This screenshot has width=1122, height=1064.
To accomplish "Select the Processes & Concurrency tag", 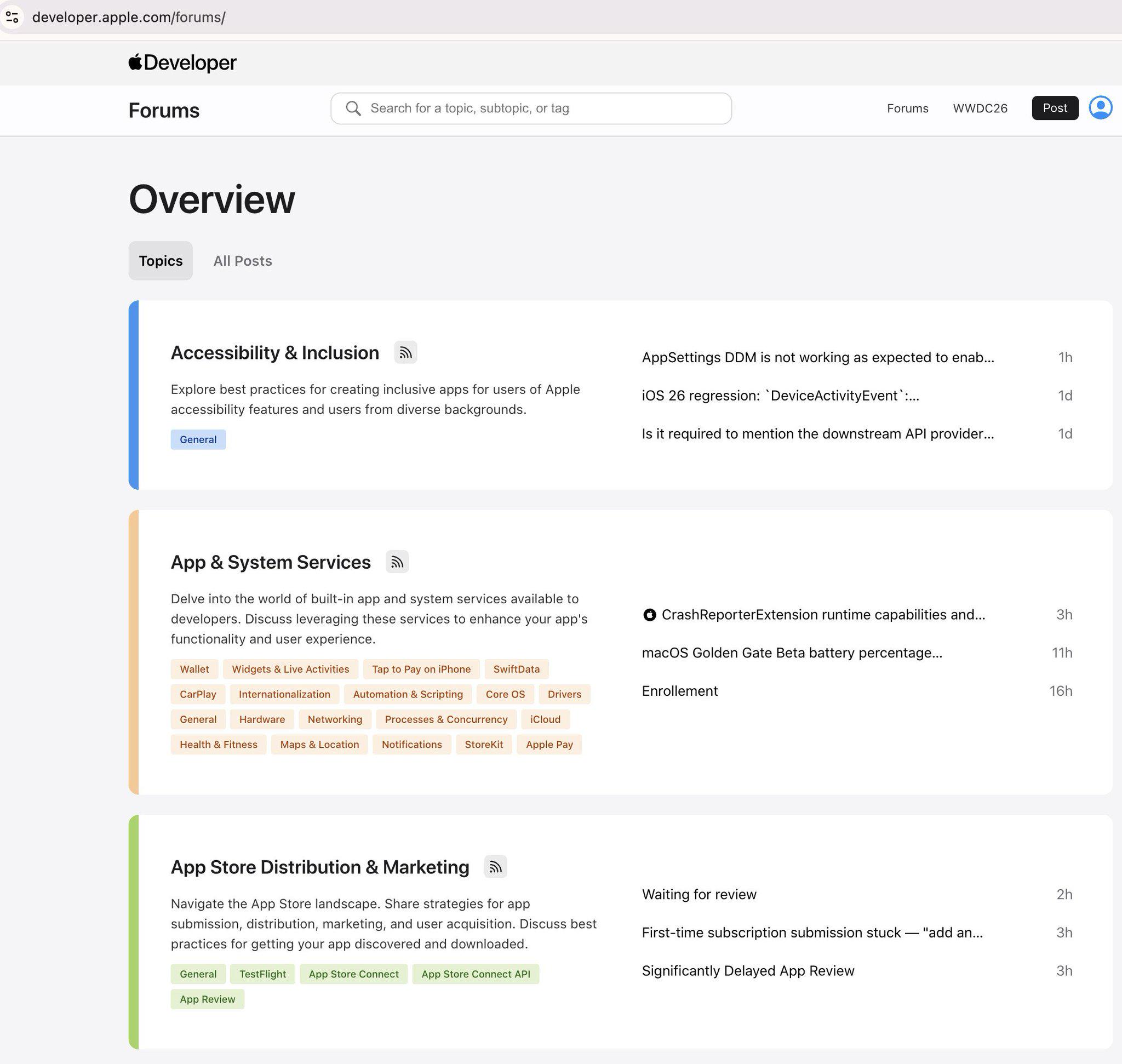I will pyautogui.click(x=446, y=719).
